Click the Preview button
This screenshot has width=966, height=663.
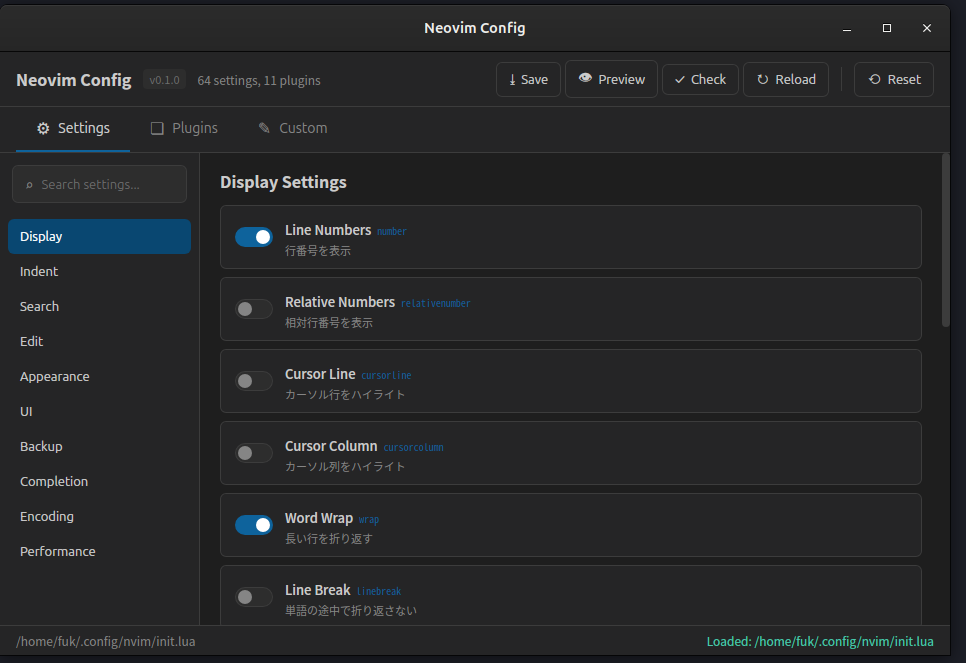coord(611,79)
